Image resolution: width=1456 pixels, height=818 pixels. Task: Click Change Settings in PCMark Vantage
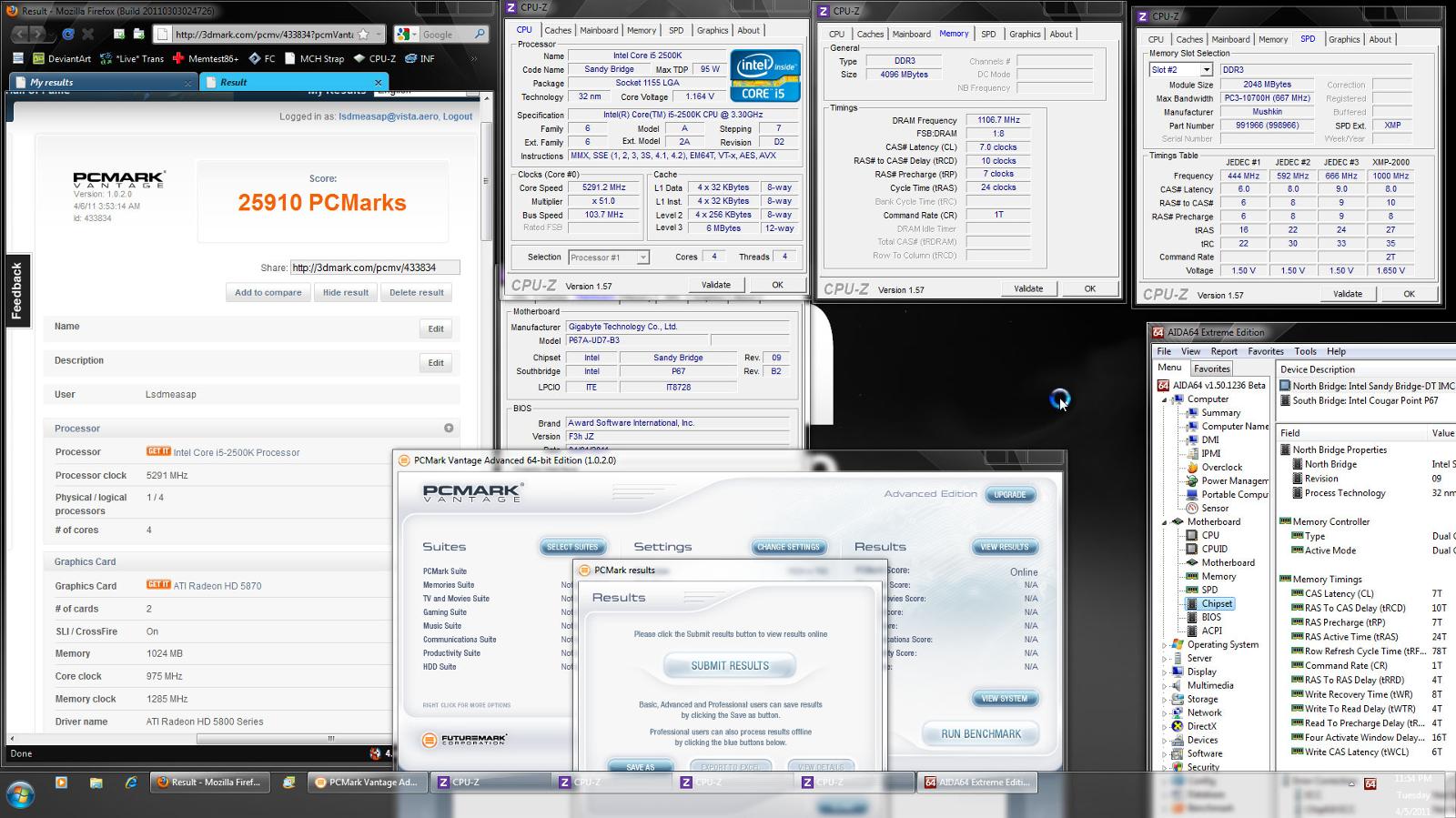pos(788,547)
